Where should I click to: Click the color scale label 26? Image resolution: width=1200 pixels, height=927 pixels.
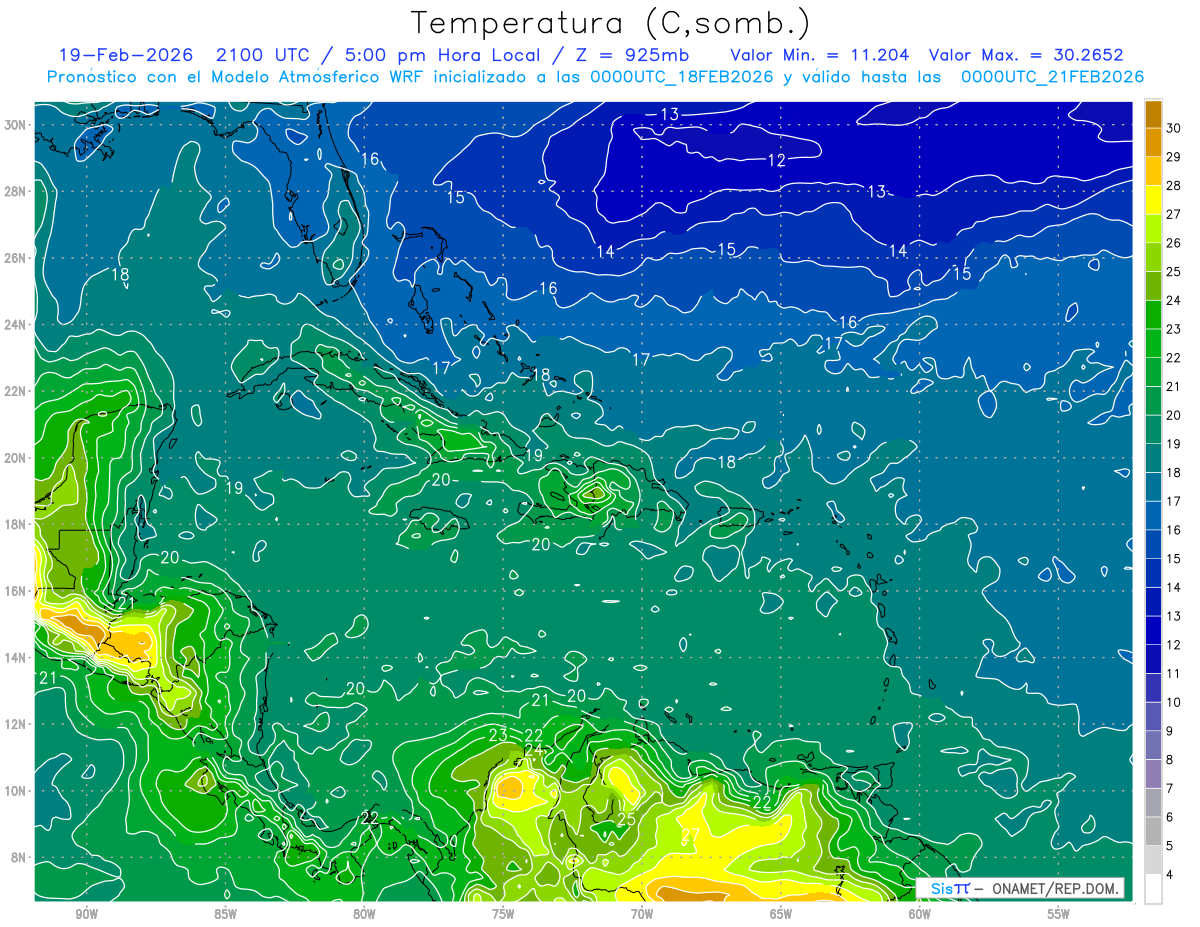pyautogui.click(x=1174, y=243)
